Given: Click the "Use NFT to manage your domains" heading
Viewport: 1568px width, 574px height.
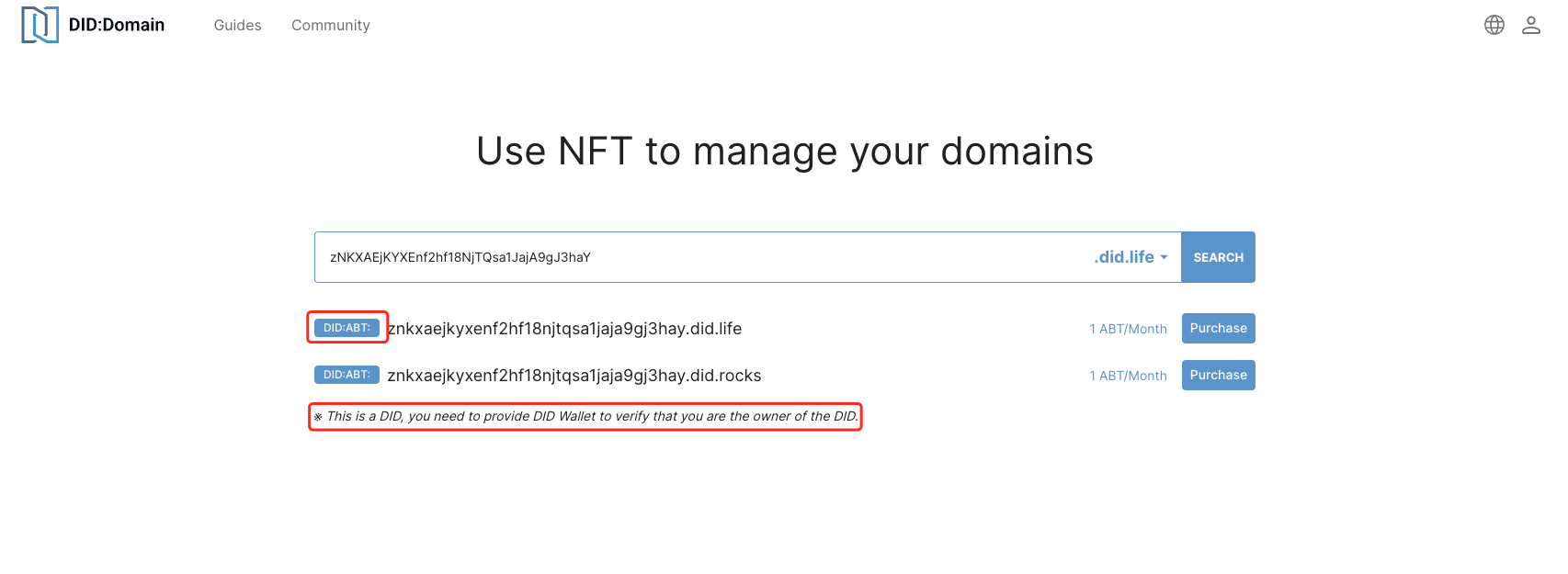Looking at the screenshot, I should pos(784,152).
